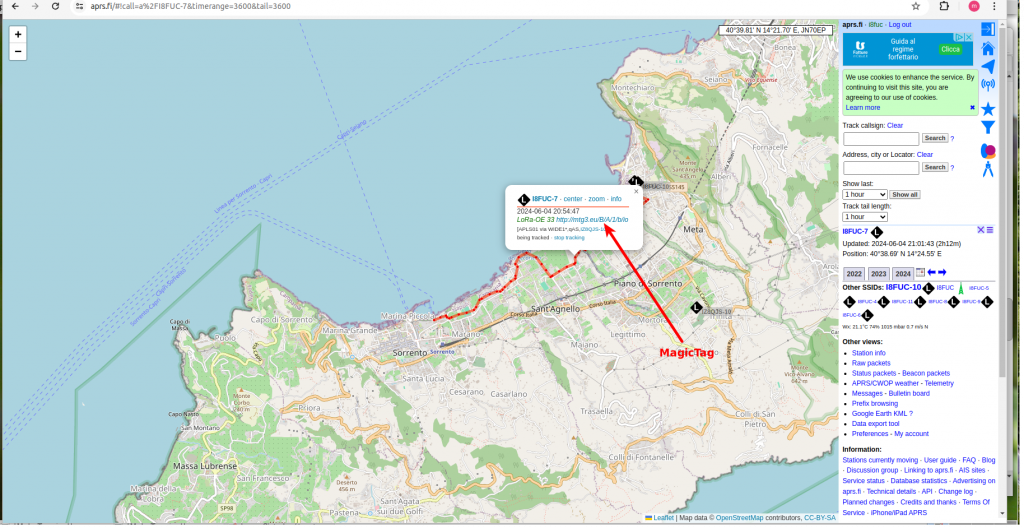Click the colored overlapping blobs icon
This screenshot has width=1024, height=528.
pyautogui.click(x=988, y=152)
